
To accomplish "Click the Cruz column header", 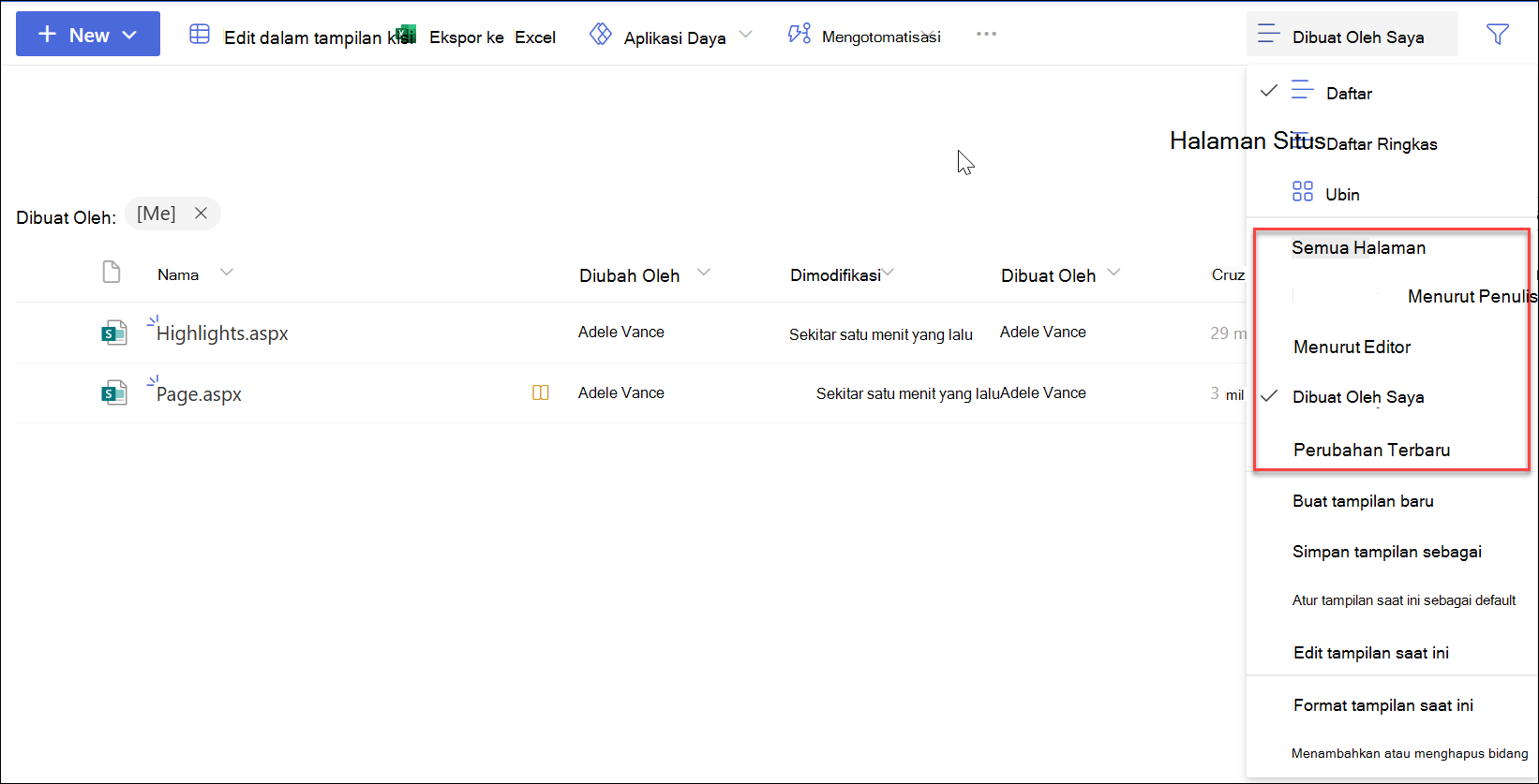I will (x=1228, y=274).
